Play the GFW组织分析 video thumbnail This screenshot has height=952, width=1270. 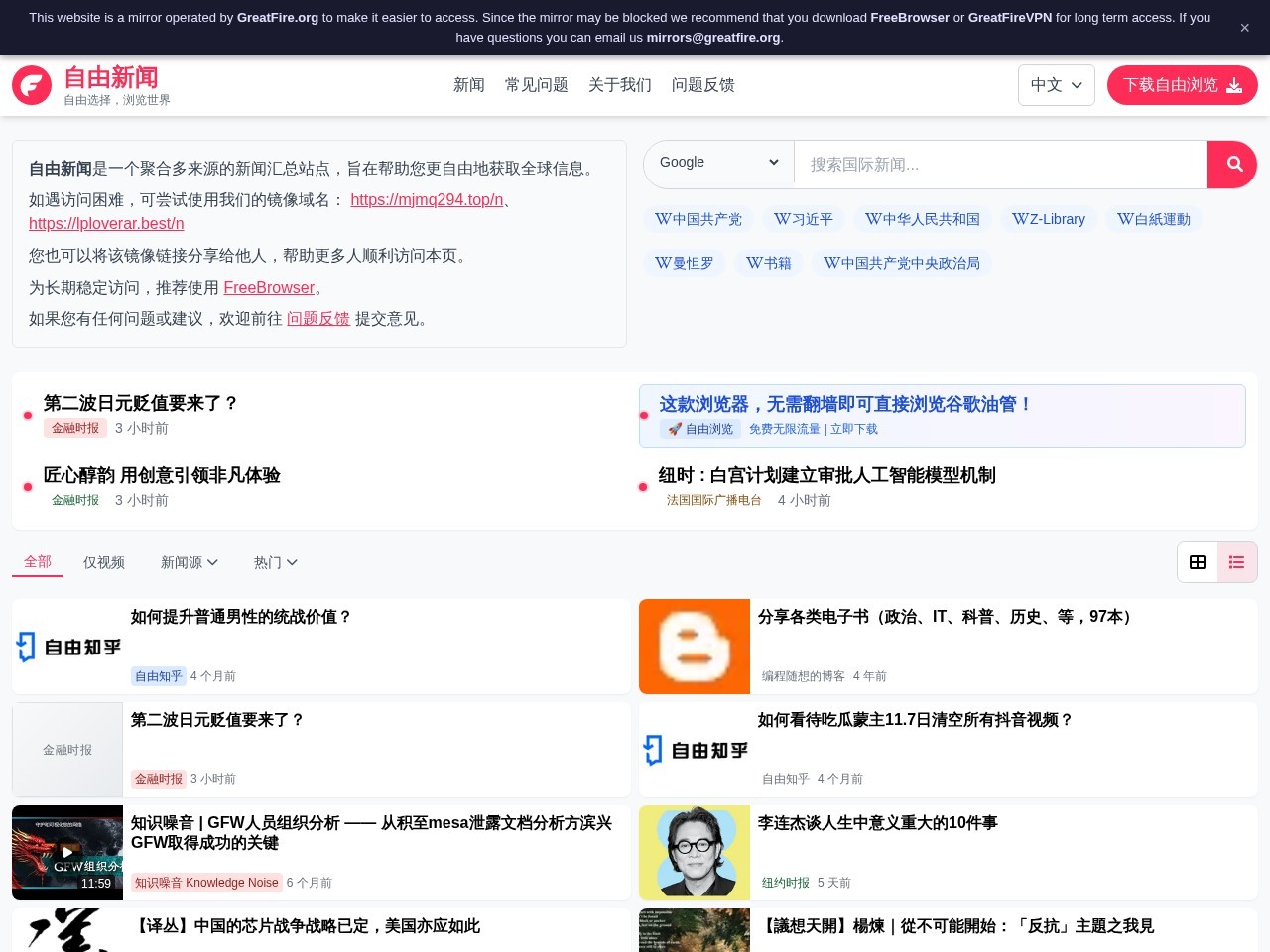(67, 853)
